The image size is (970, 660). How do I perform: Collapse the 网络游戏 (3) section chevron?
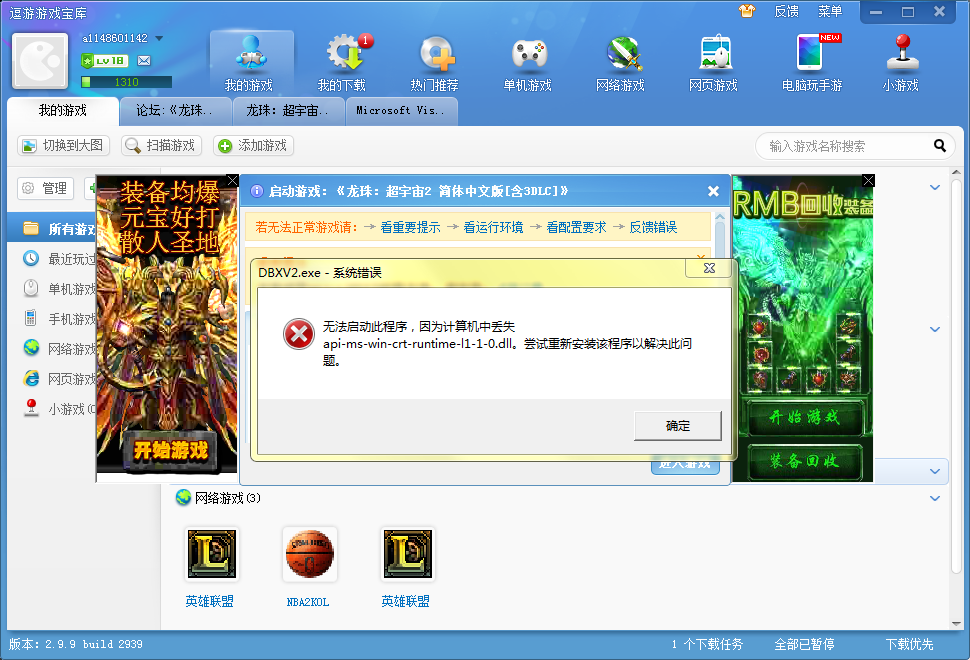[935, 498]
